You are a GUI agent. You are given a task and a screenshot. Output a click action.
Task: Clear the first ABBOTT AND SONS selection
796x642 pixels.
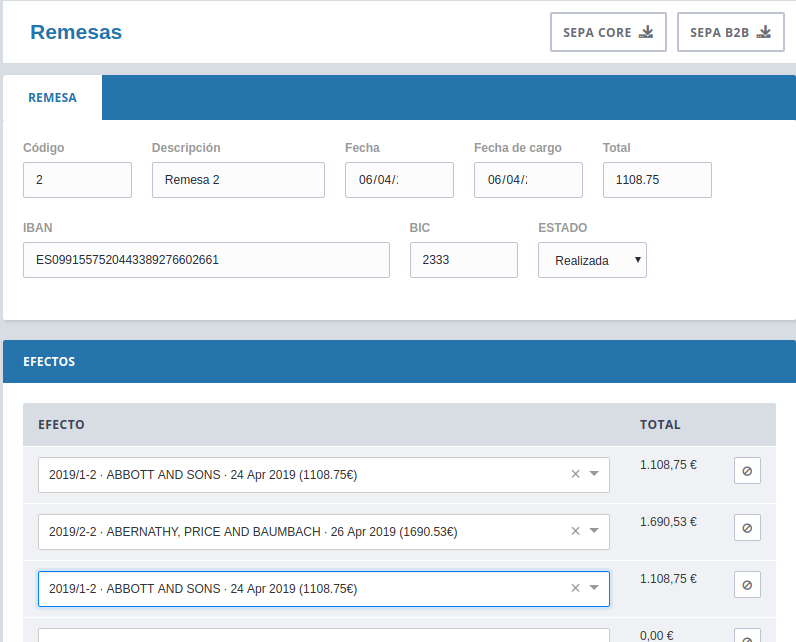[x=575, y=474]
